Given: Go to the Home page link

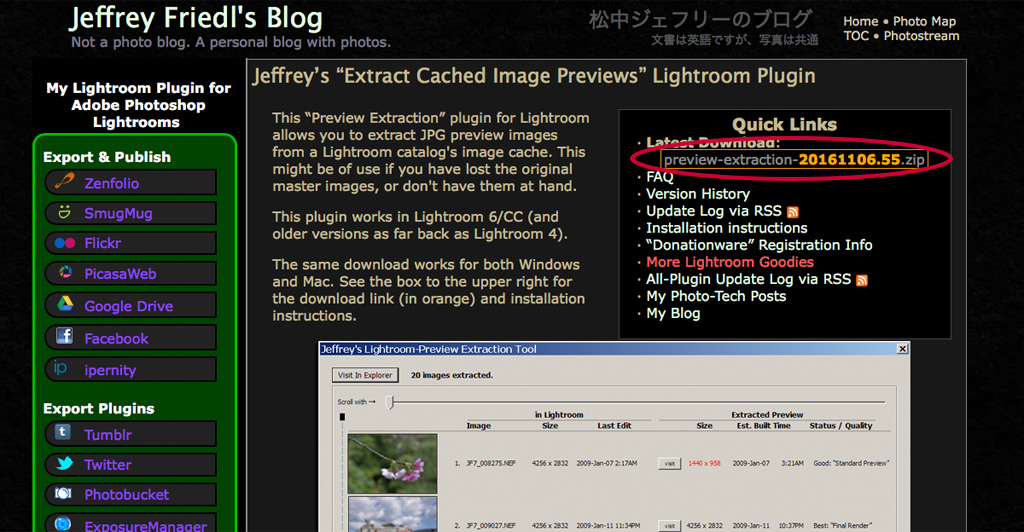Looking at the screenshot, I should 861,22.
